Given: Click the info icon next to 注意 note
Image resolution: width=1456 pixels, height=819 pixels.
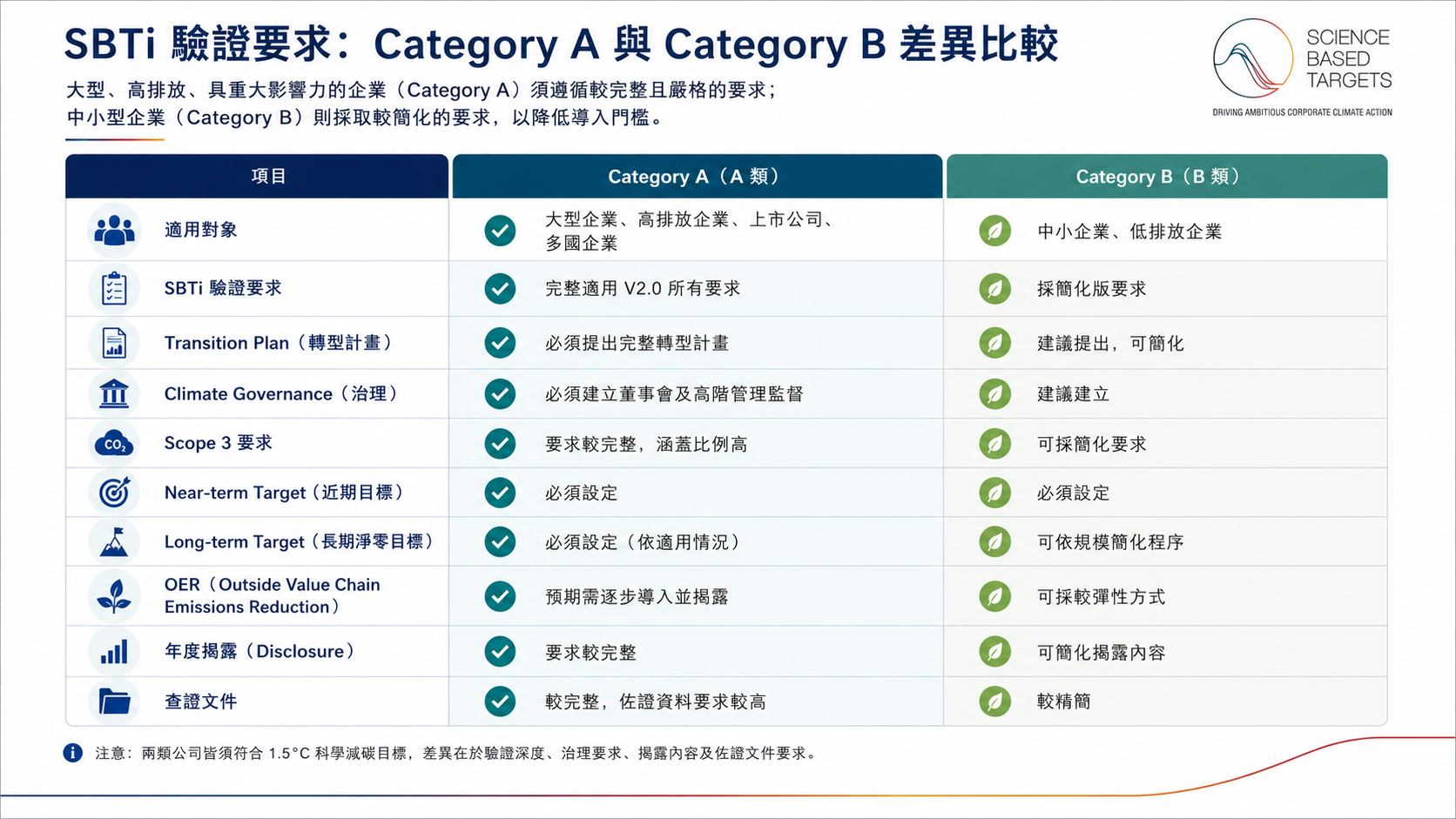Looking at the screenshot, I should [x=73, y=753].
